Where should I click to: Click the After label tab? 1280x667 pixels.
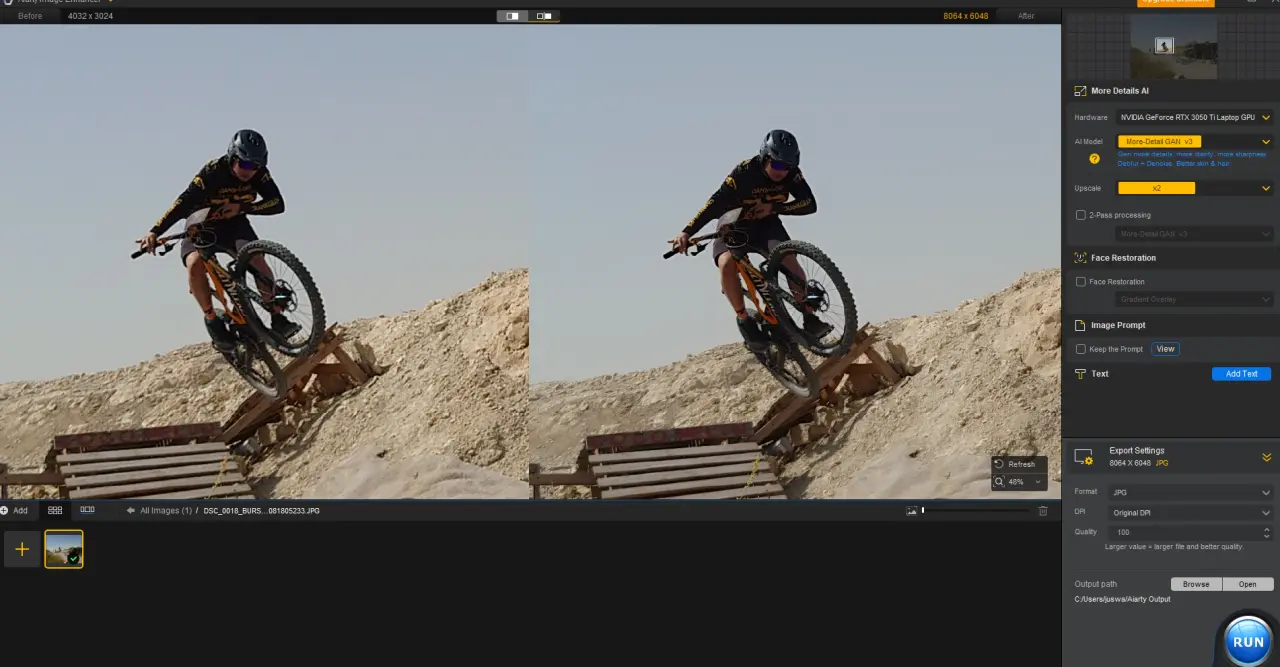[1026, 16]
